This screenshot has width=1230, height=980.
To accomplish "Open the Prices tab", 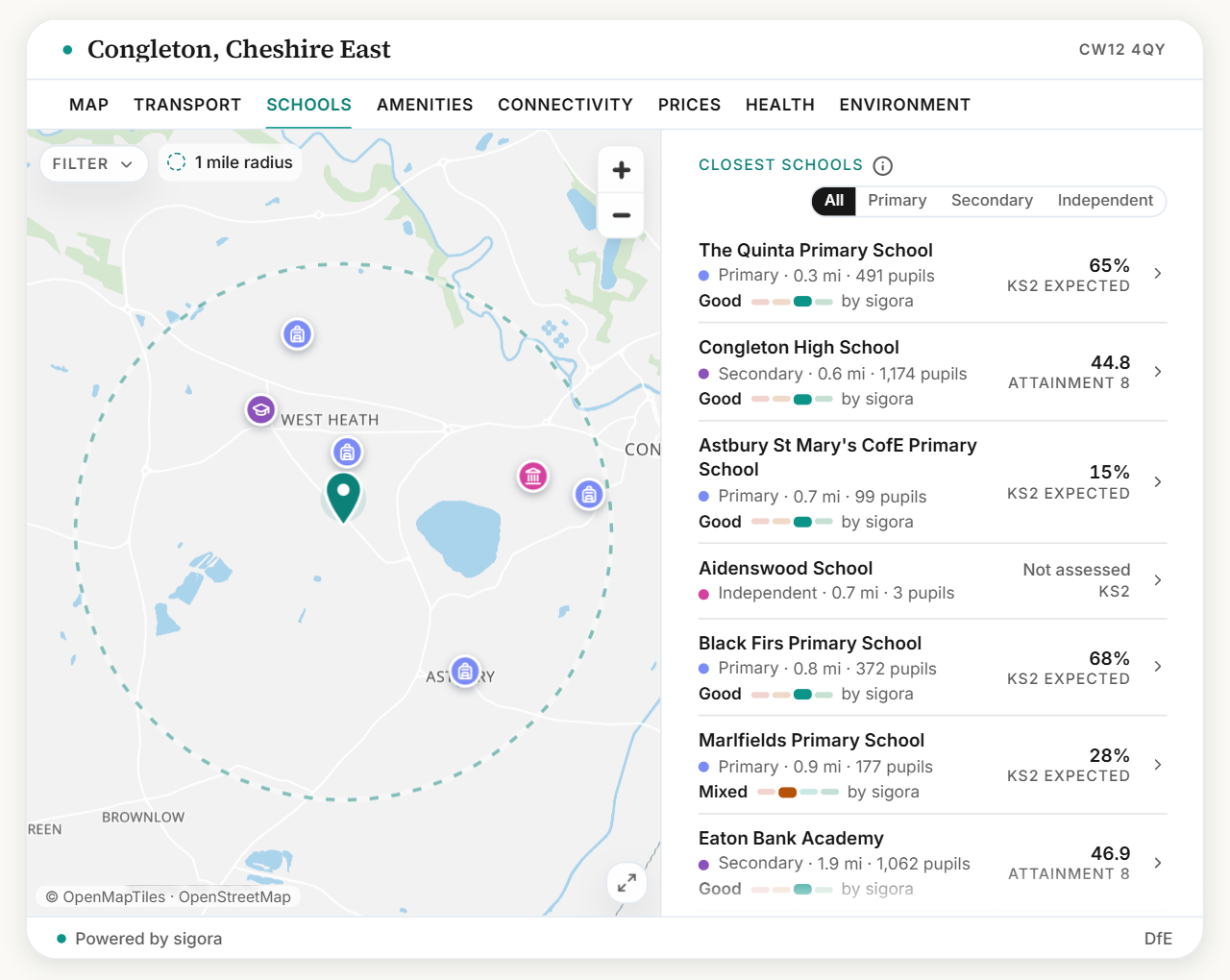I will click(x=689, y=105).
